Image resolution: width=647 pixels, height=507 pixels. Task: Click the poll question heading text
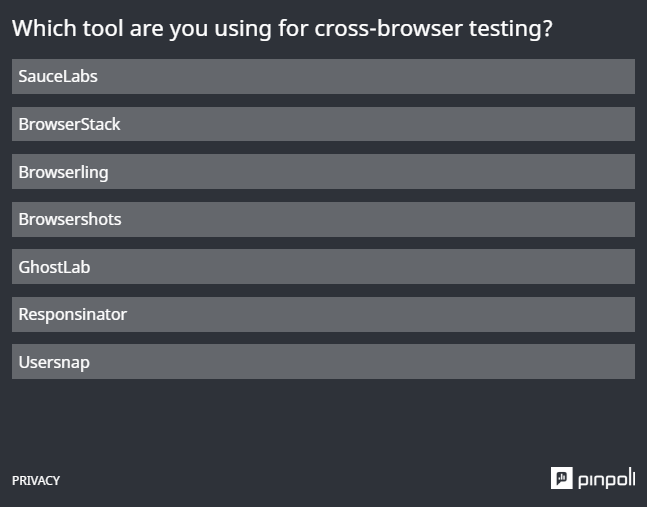(x=282, y=28)
